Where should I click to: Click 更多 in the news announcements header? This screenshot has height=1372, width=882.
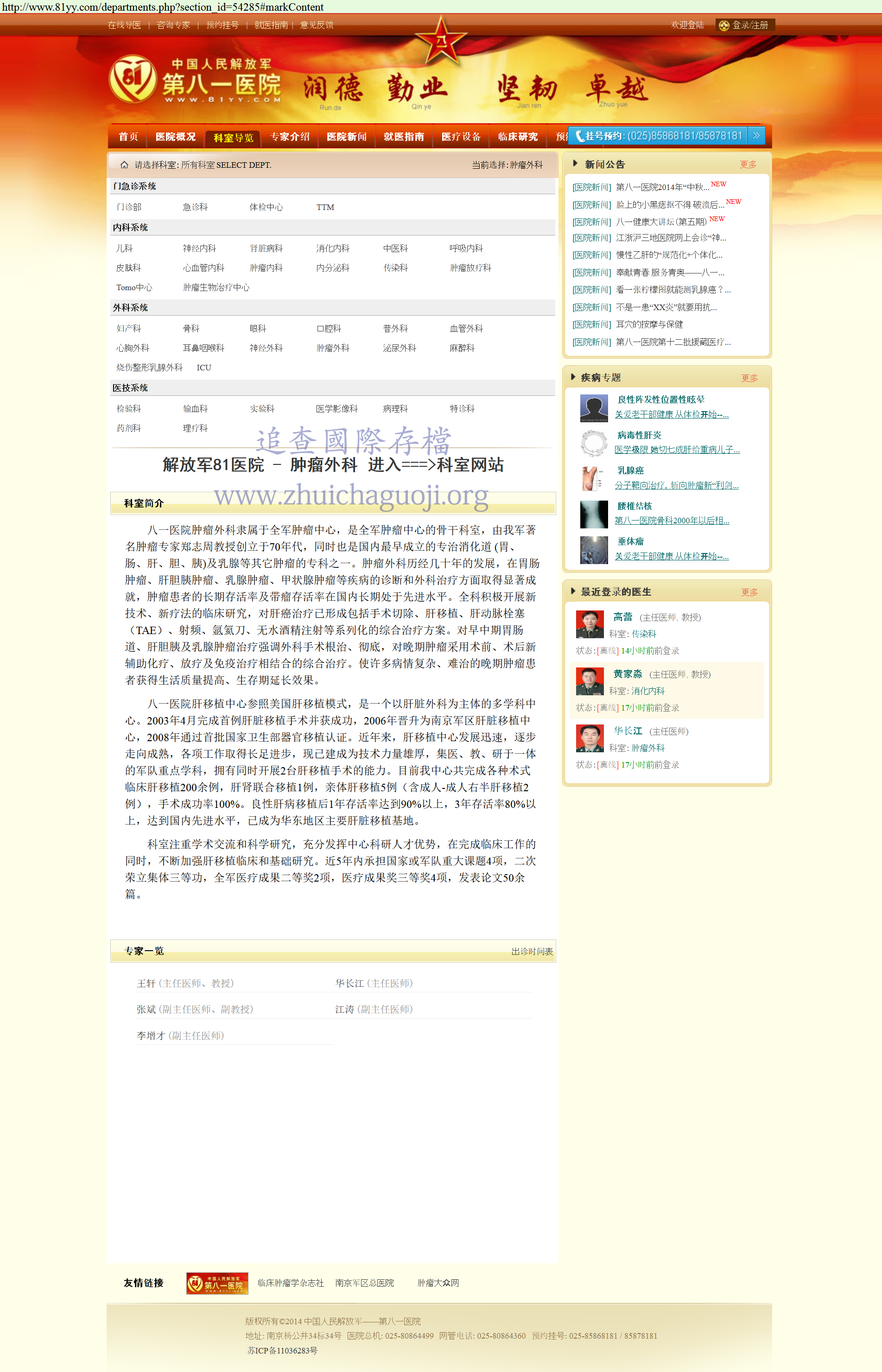tap(748, 165)
